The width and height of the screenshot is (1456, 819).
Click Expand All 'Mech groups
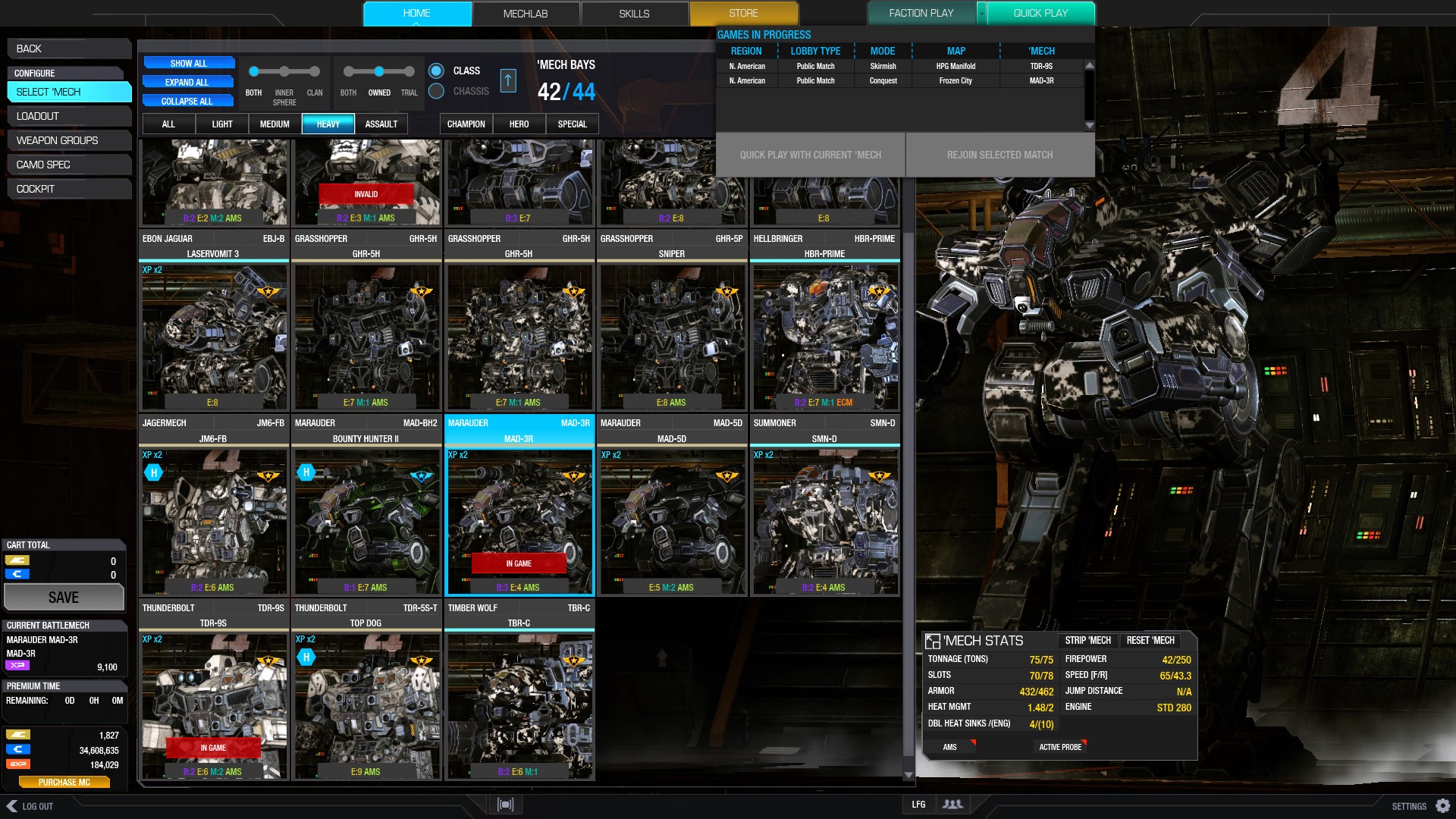188,82
